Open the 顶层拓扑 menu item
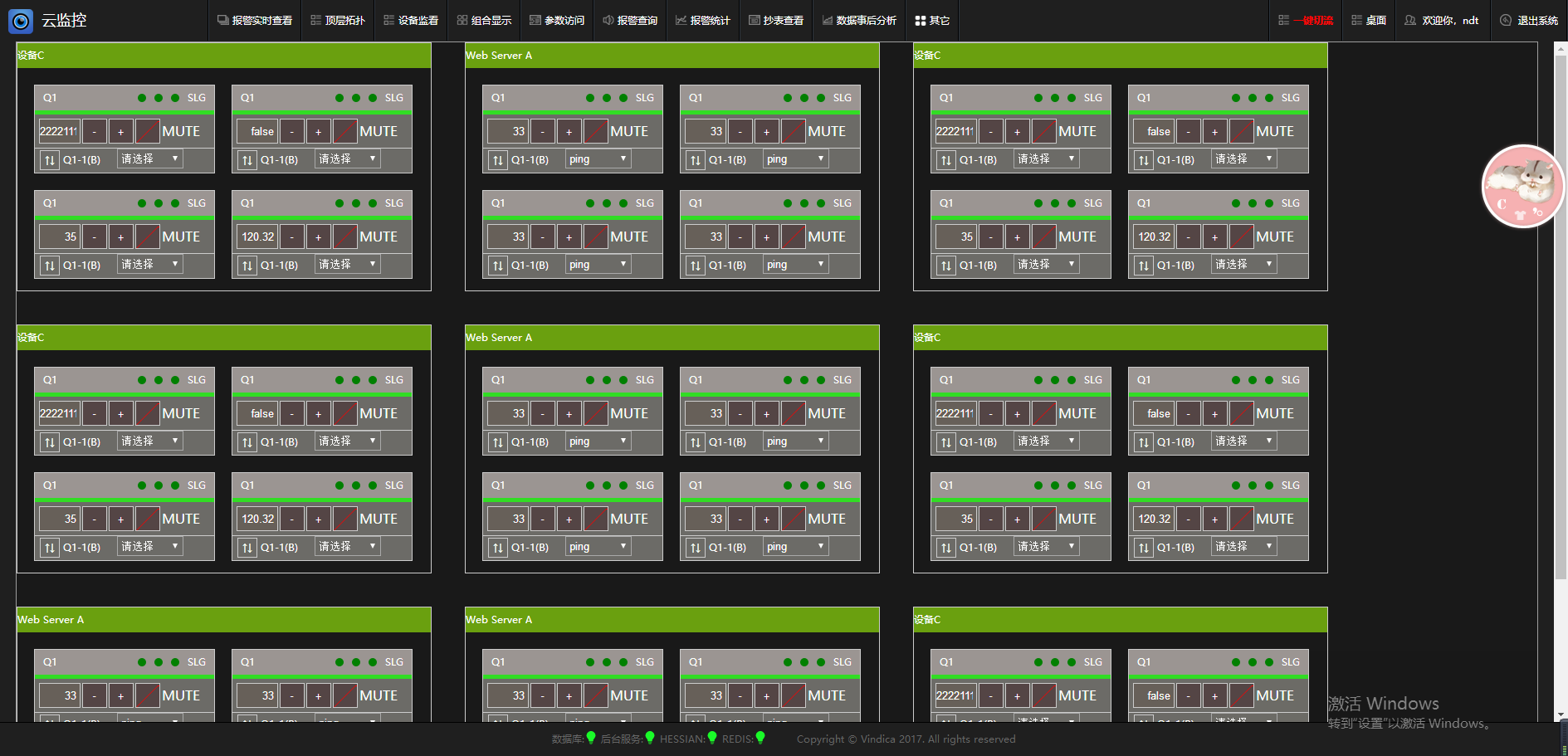The width and height of the screenshot is (1568, 756). (338, 20)
